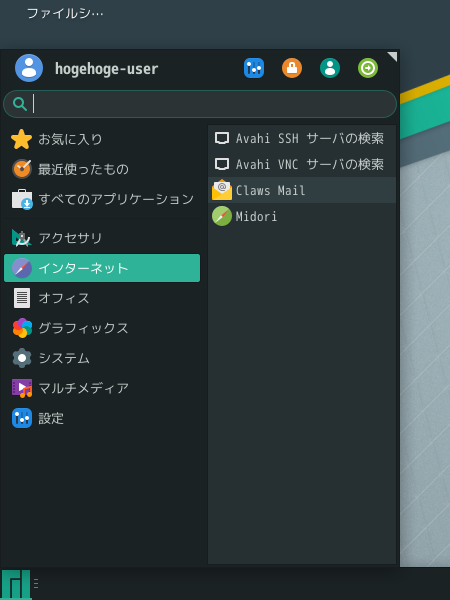Click the hogehoge-user name label
Image resolution: width=450 pixels, height=600 pixels.
106,69
